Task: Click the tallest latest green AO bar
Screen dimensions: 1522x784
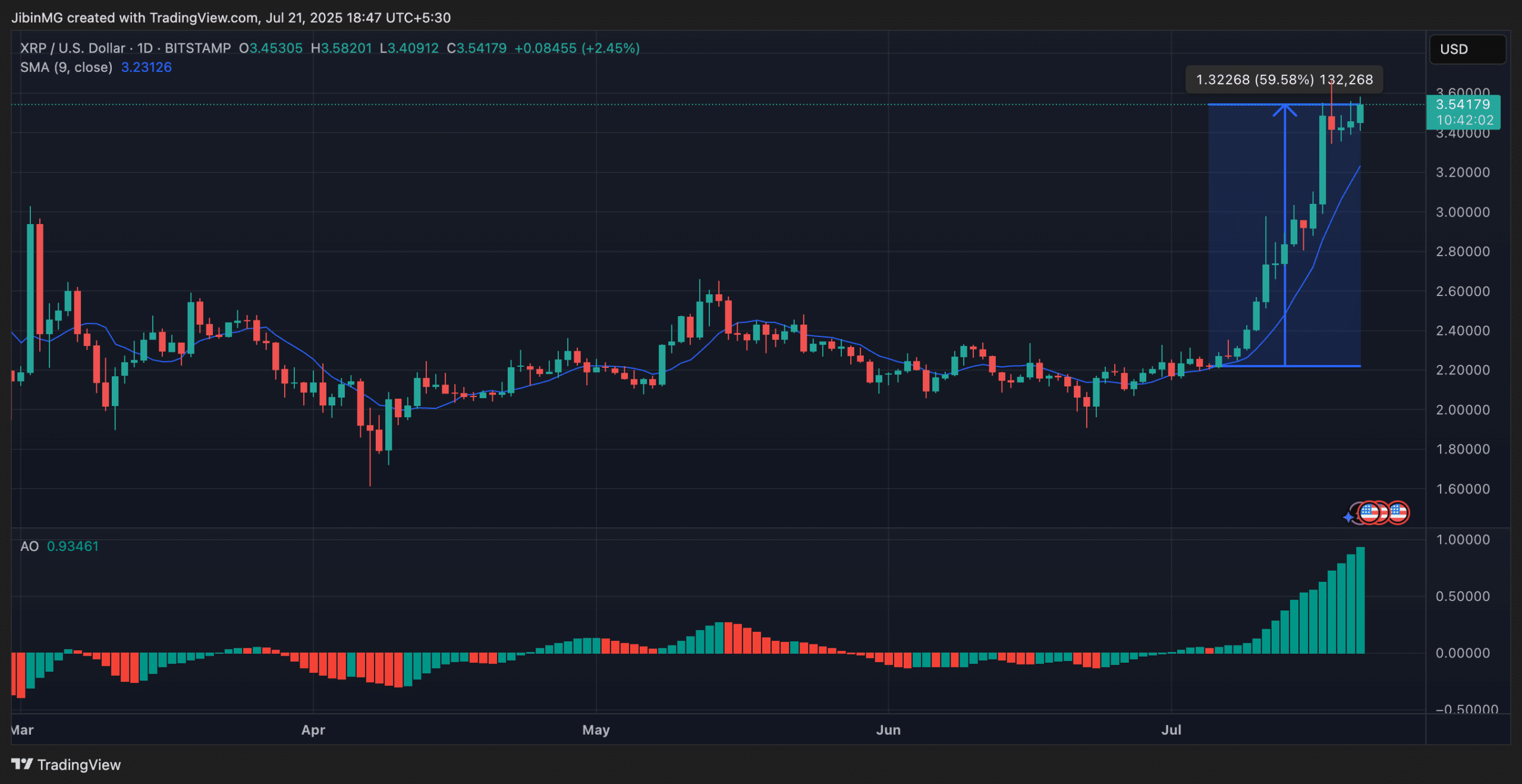Action: (1360, 600)
